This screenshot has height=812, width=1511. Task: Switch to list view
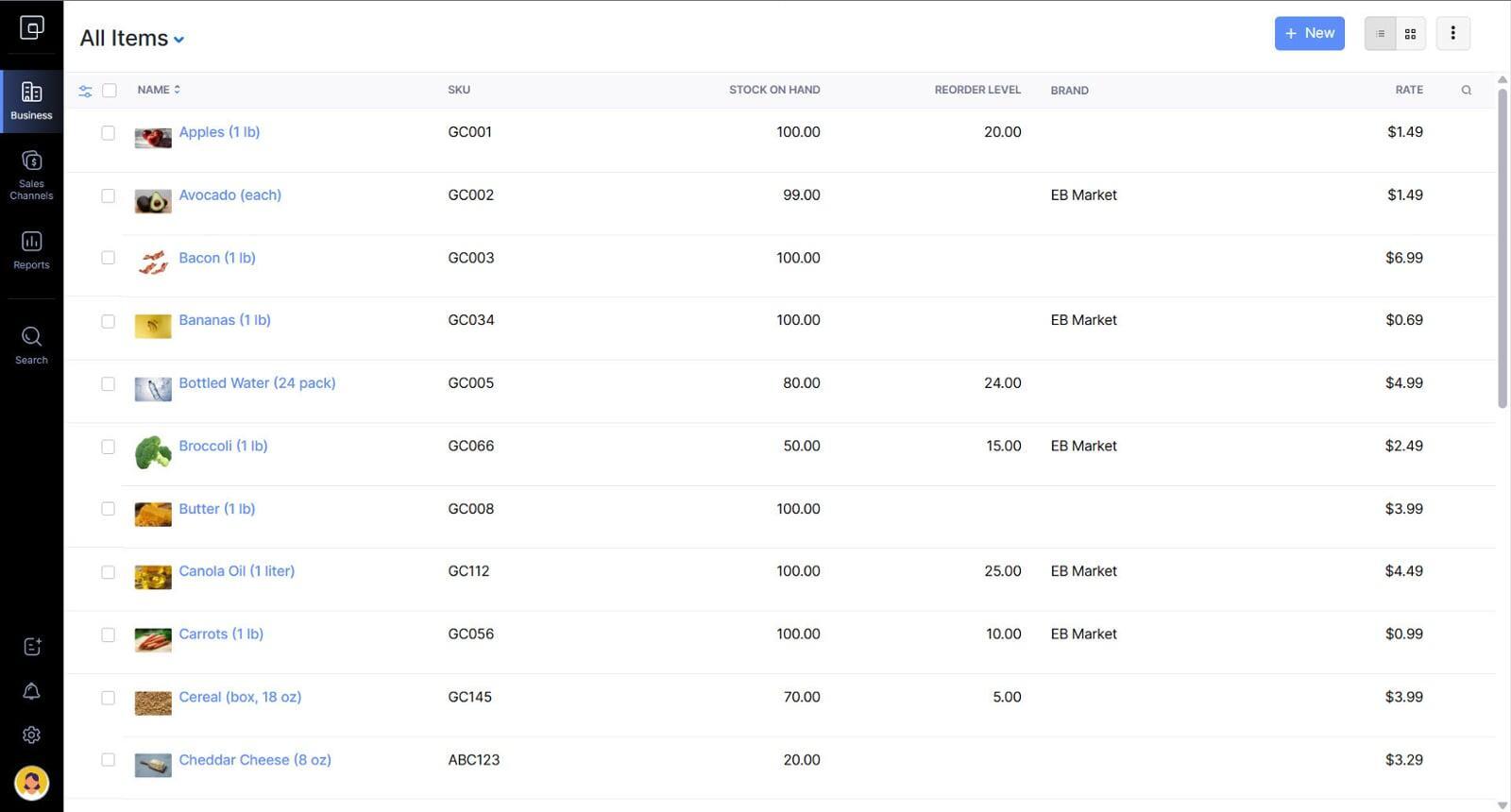point(1380,34)
